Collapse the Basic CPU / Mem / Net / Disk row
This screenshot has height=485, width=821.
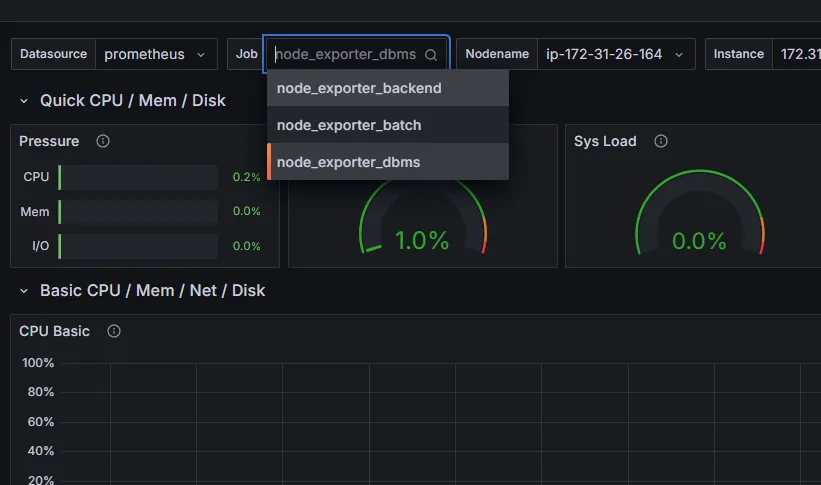click(24, 291)
